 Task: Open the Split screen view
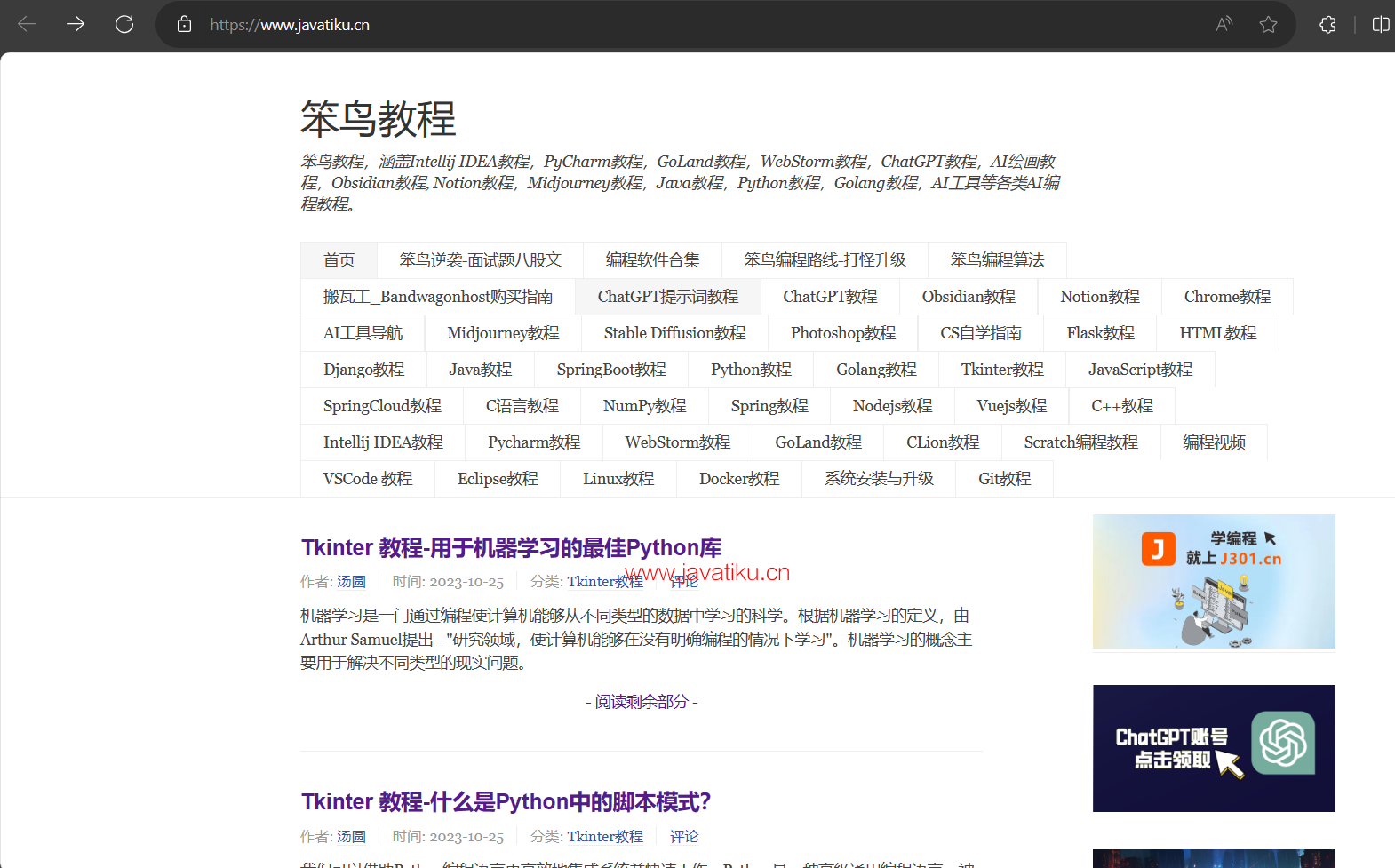point(1380,24)
